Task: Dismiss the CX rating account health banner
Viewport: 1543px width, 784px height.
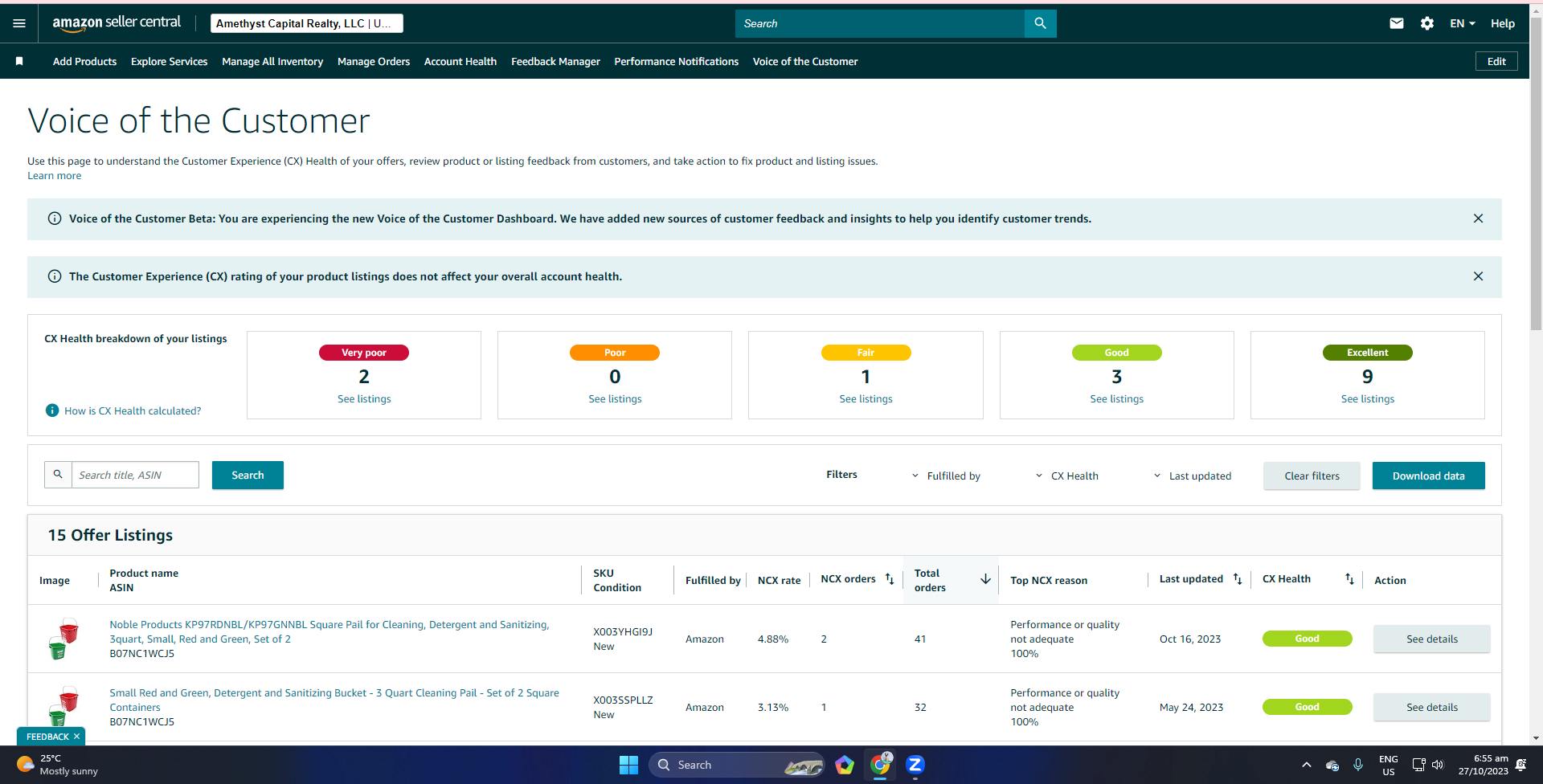Action: tap(1478, 276)
